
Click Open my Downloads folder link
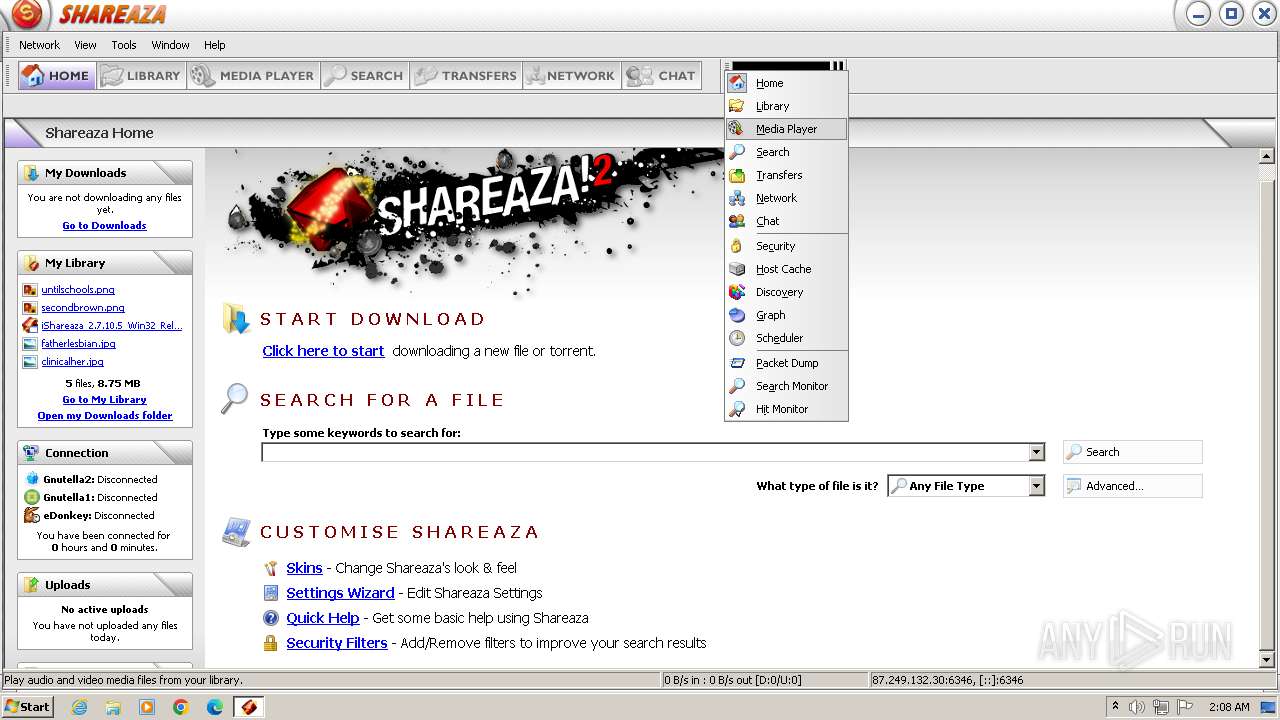(x=105, y=416)
